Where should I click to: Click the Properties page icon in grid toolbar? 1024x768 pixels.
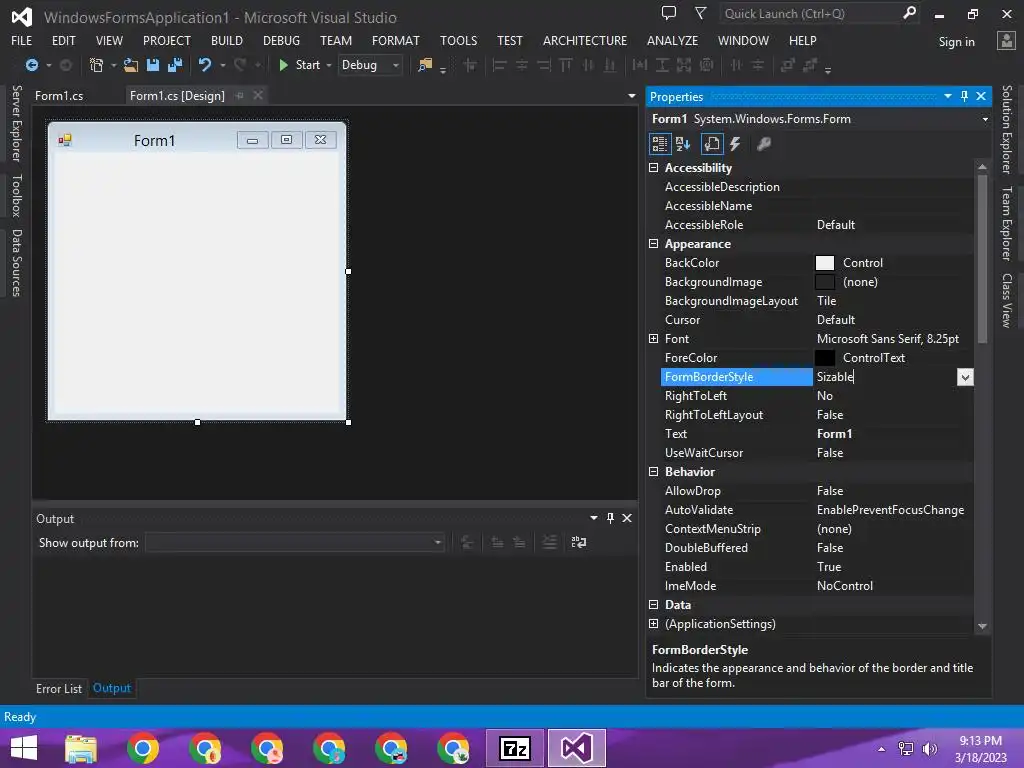[712, 144]
